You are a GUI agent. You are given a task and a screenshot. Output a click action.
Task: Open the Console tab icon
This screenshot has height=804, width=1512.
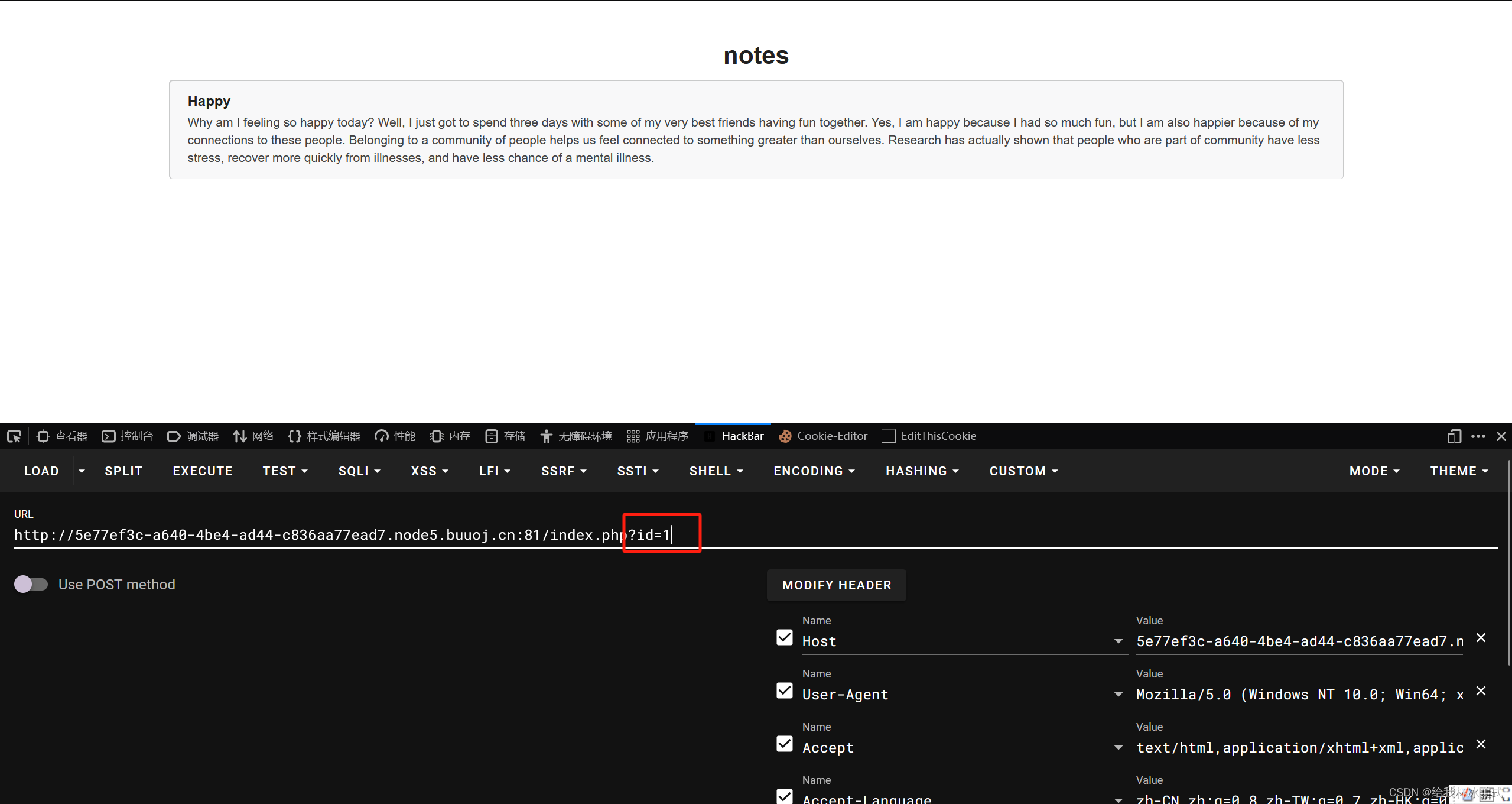pos(109,436)
